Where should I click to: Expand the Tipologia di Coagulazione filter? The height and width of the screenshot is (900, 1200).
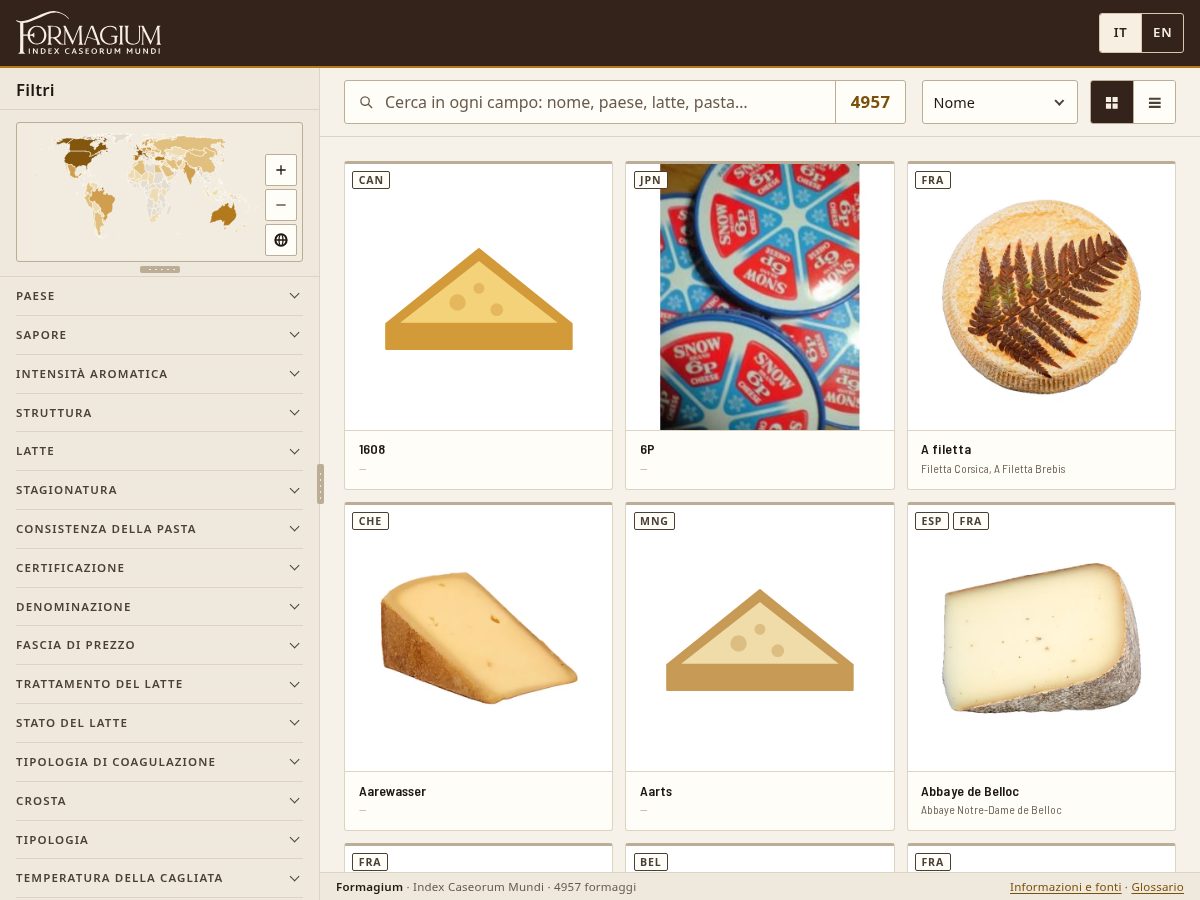pyautogui.click(x=159, y=762)
